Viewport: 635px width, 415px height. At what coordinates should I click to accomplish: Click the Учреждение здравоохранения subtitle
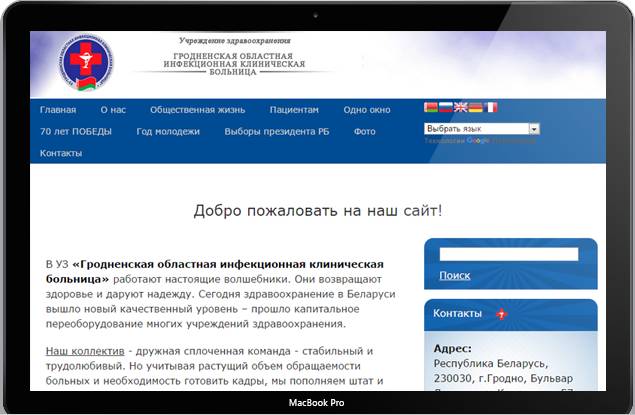tap(235, 40)
